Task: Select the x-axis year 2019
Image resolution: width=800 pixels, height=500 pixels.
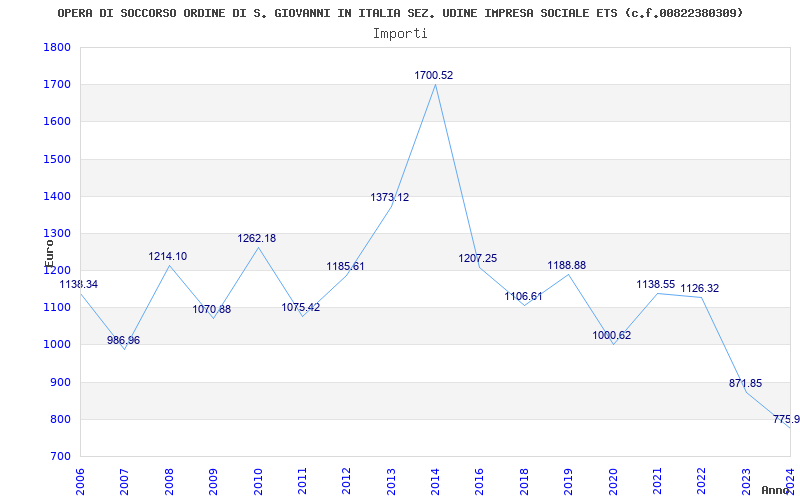Action: click(568, 481)
